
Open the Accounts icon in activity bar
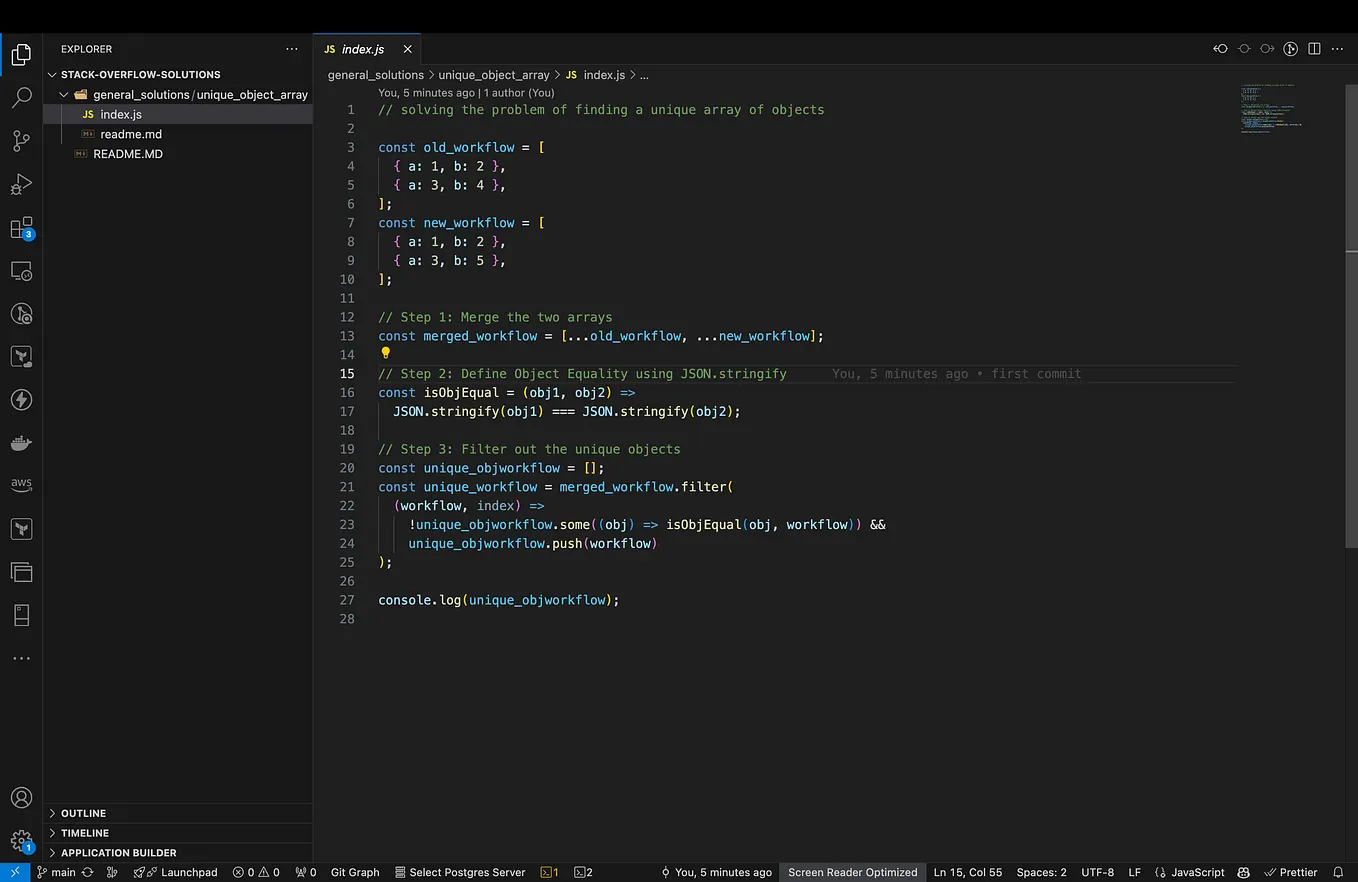click(x=21, y=798)
